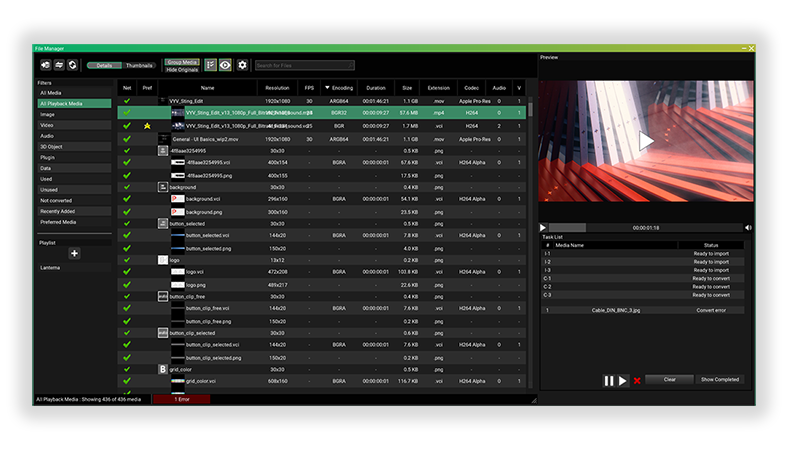Sort by the Codec column header
The height and width of the screenshot is (450, 788).
click(x=471, y=88)
